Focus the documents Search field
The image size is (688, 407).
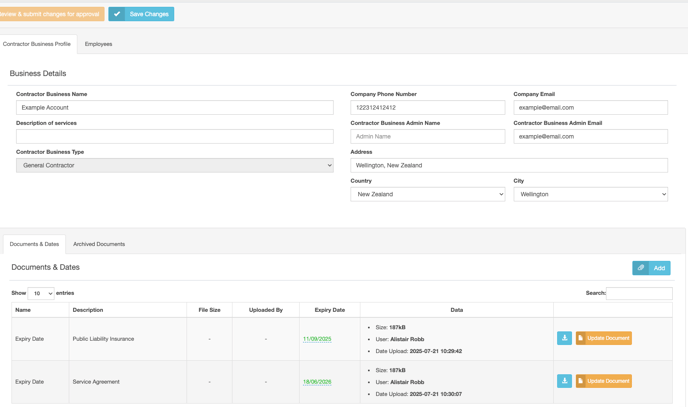tap(639, 293)
